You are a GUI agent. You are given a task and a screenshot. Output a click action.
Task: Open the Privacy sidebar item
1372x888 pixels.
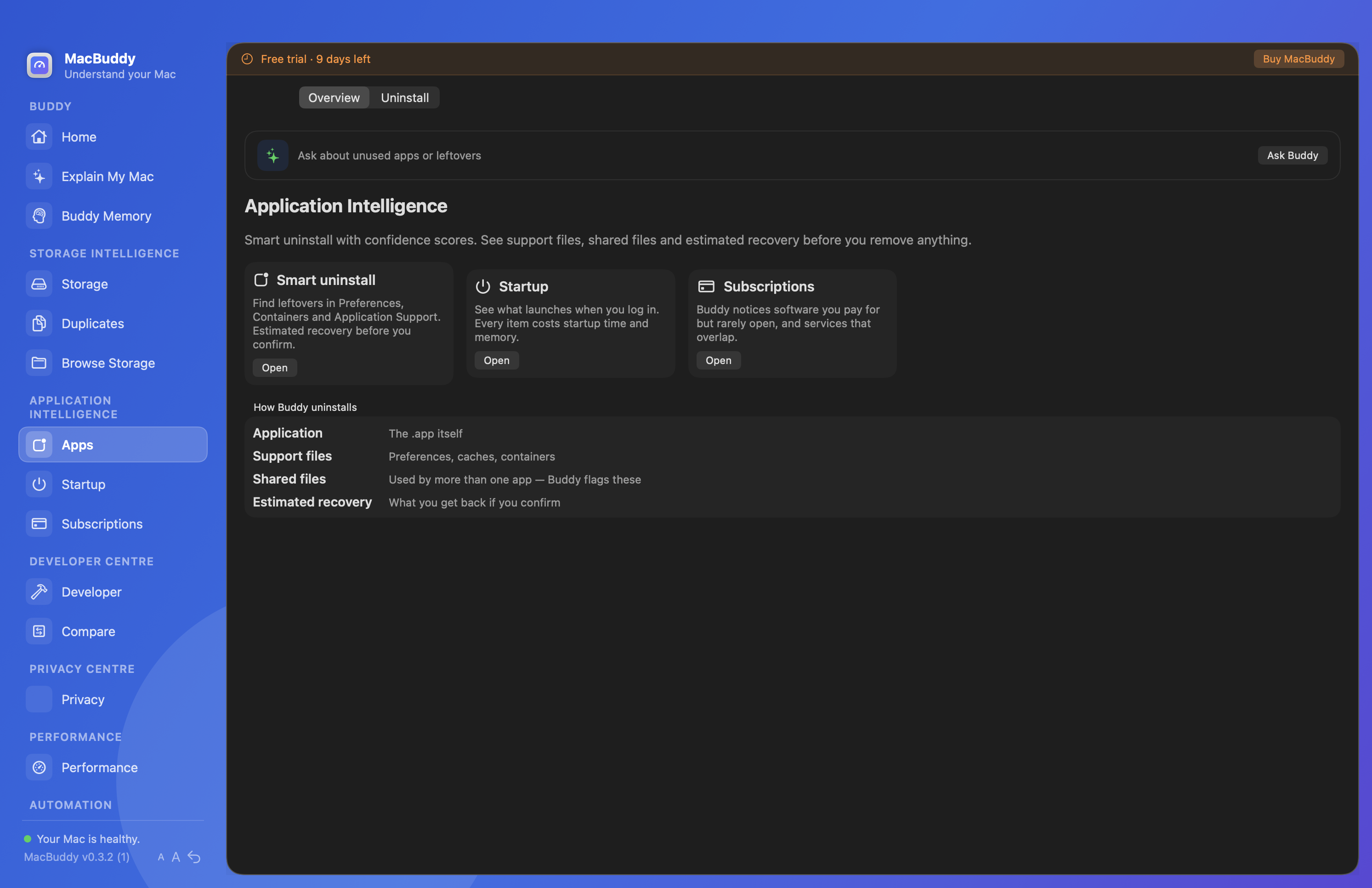(x=113, y=700)
